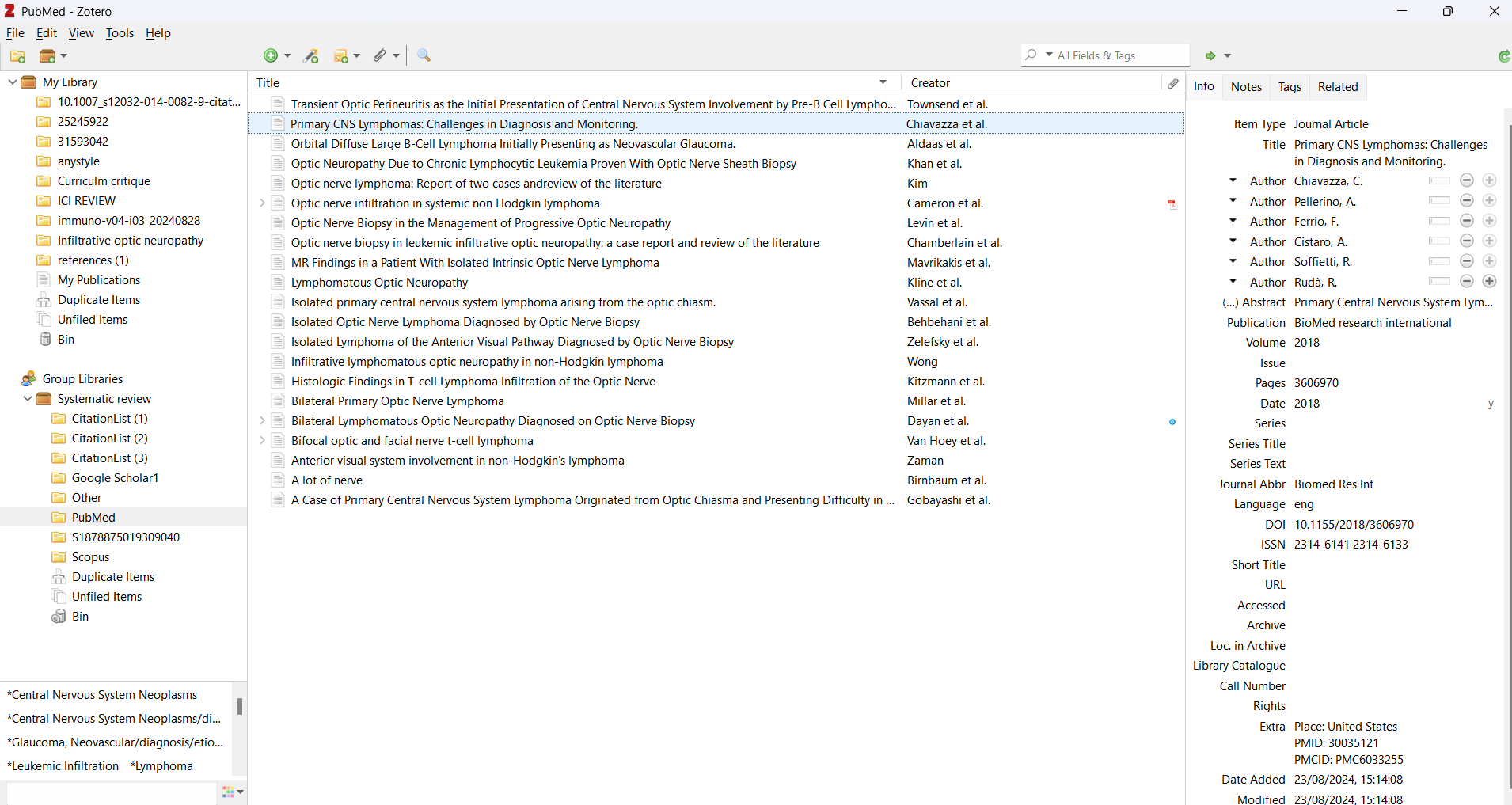Switch to the Tags tab

coord(1290,87)
